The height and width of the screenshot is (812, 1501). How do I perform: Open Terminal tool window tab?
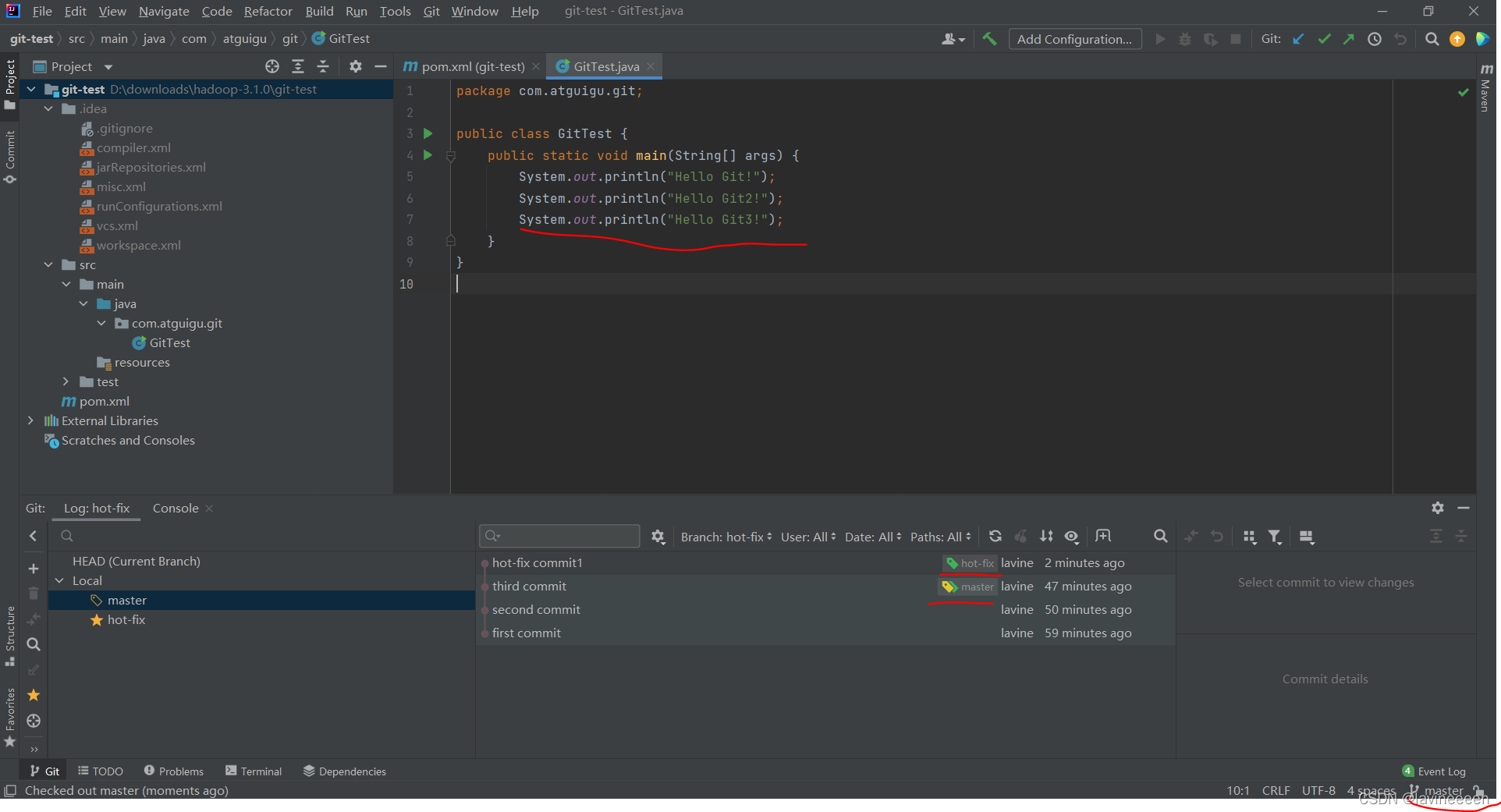(x=254, y=771)
